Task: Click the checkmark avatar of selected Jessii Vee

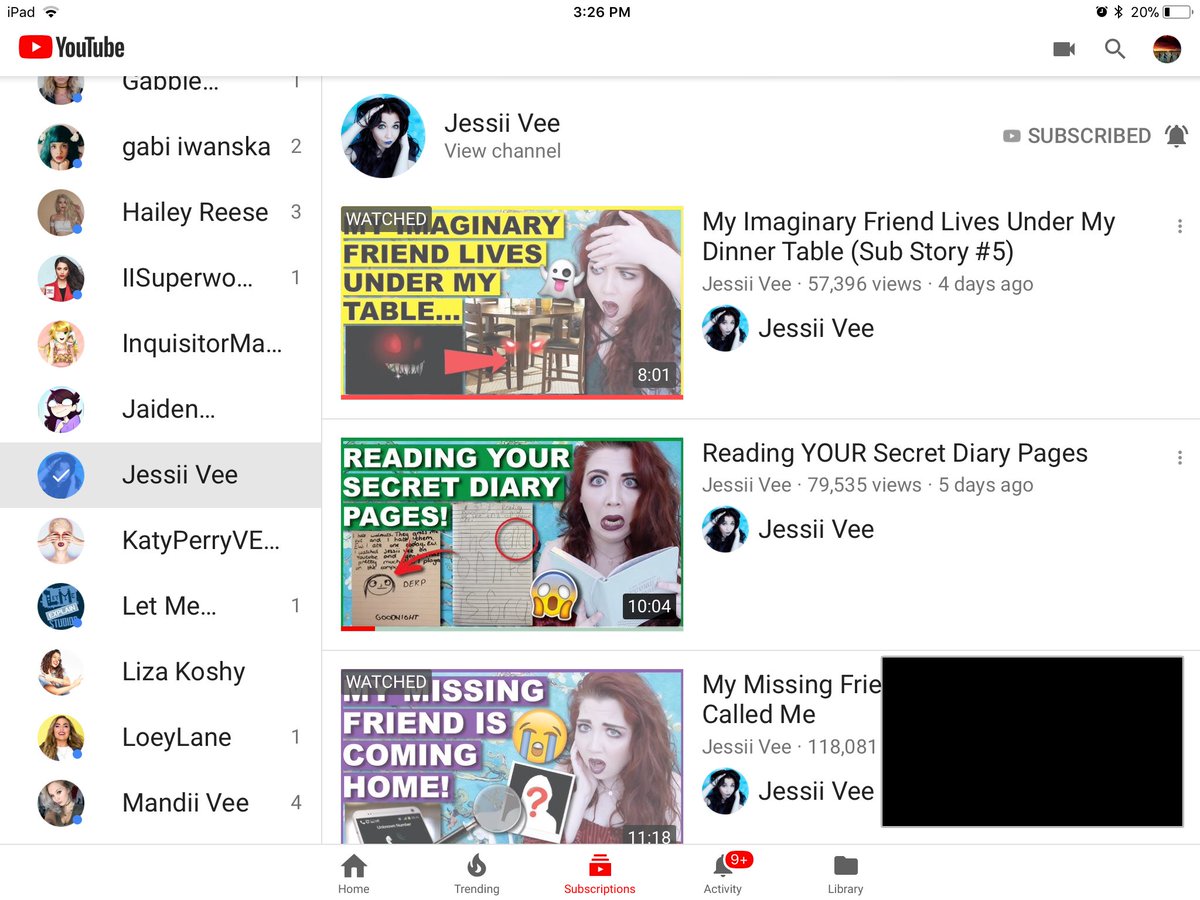Action: pyautogui.click(x=61, y=475)
